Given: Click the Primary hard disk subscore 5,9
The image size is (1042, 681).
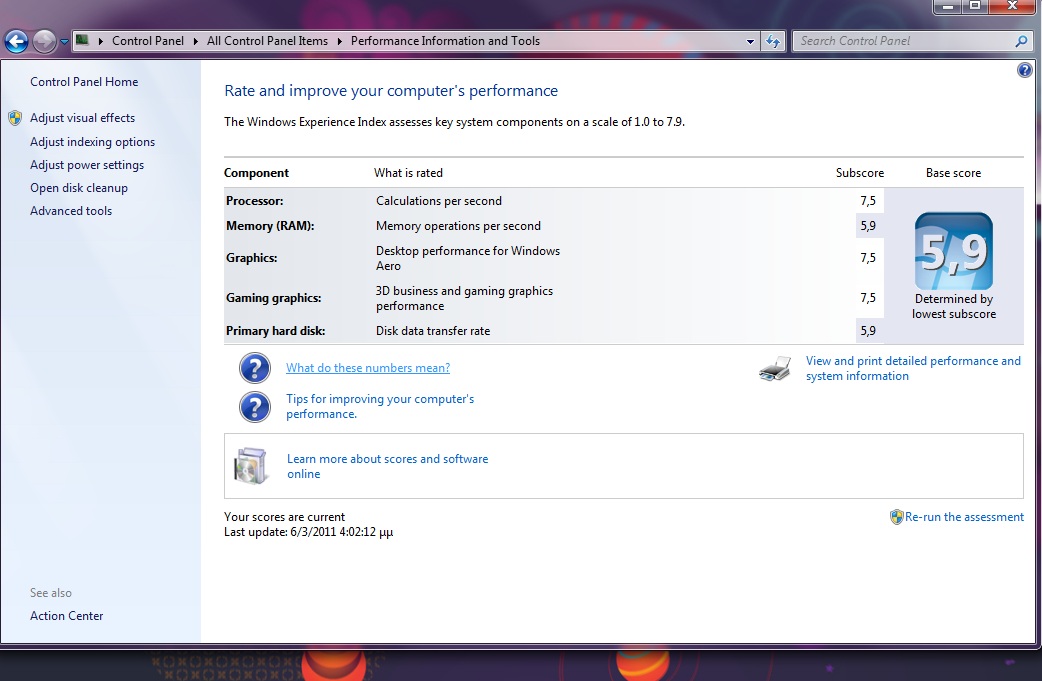Looking at the screenshot, I should [868, 331].
